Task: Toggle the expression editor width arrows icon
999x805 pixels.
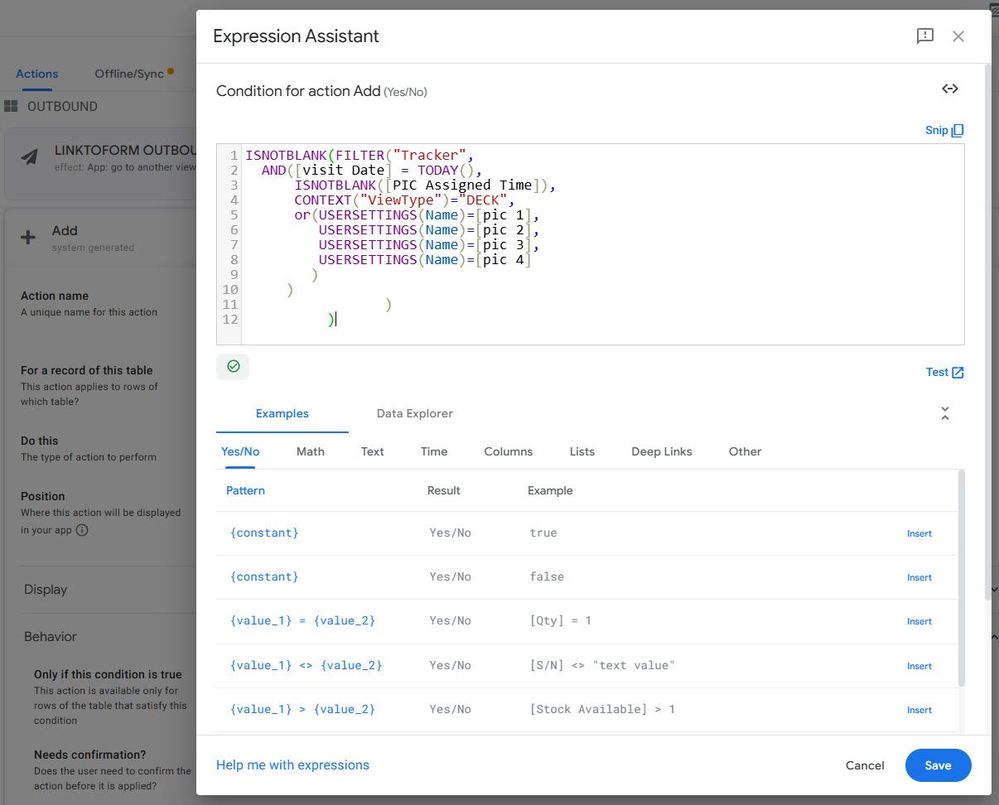Action: (x=950, y=89)
